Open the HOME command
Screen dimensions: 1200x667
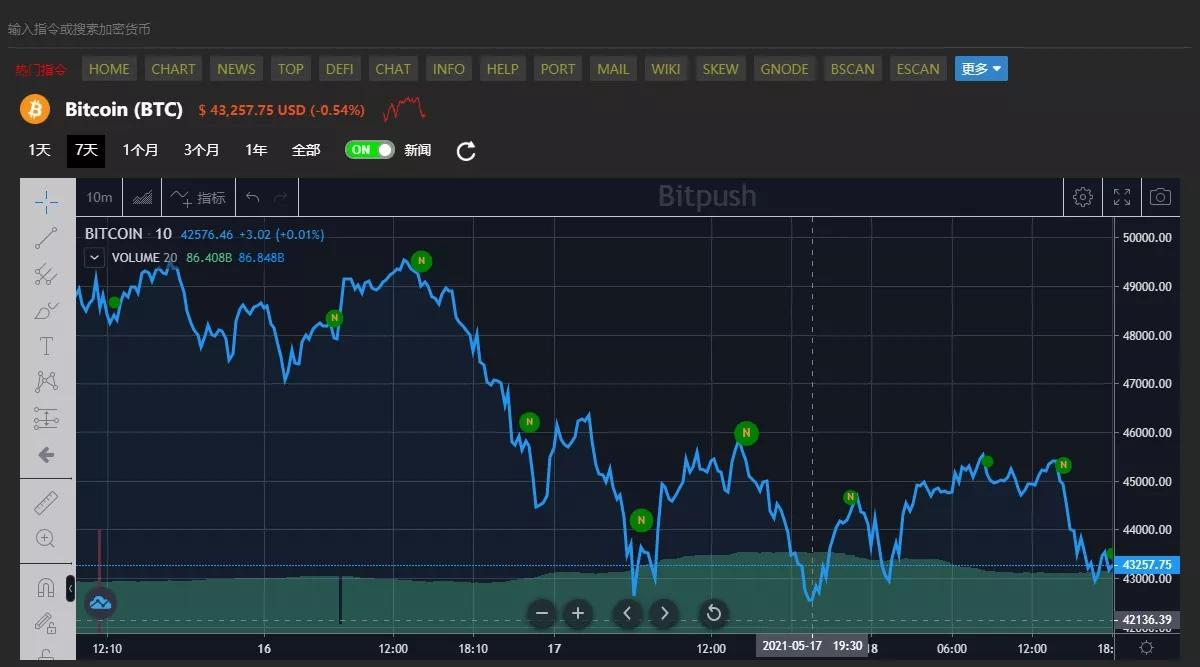tap(109, 69)
